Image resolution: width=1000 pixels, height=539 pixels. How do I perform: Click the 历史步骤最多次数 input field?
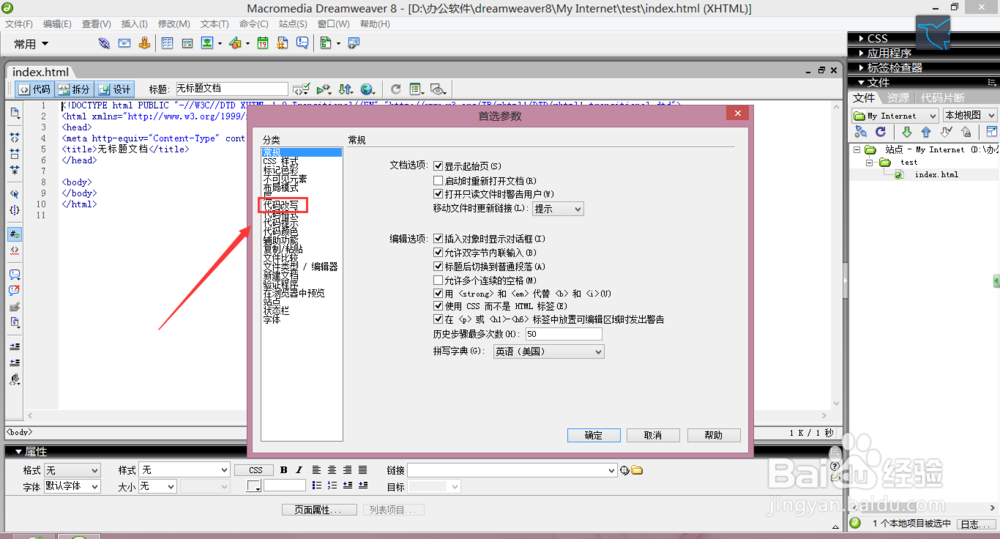(x=564, y=334)
